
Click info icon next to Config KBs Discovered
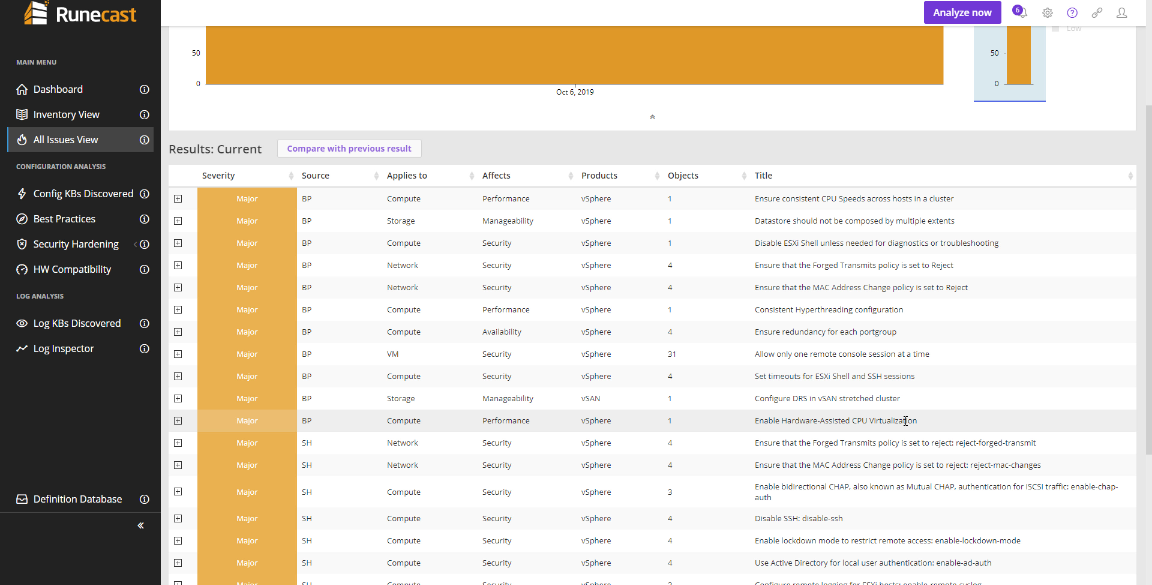[x=145, y=194]
